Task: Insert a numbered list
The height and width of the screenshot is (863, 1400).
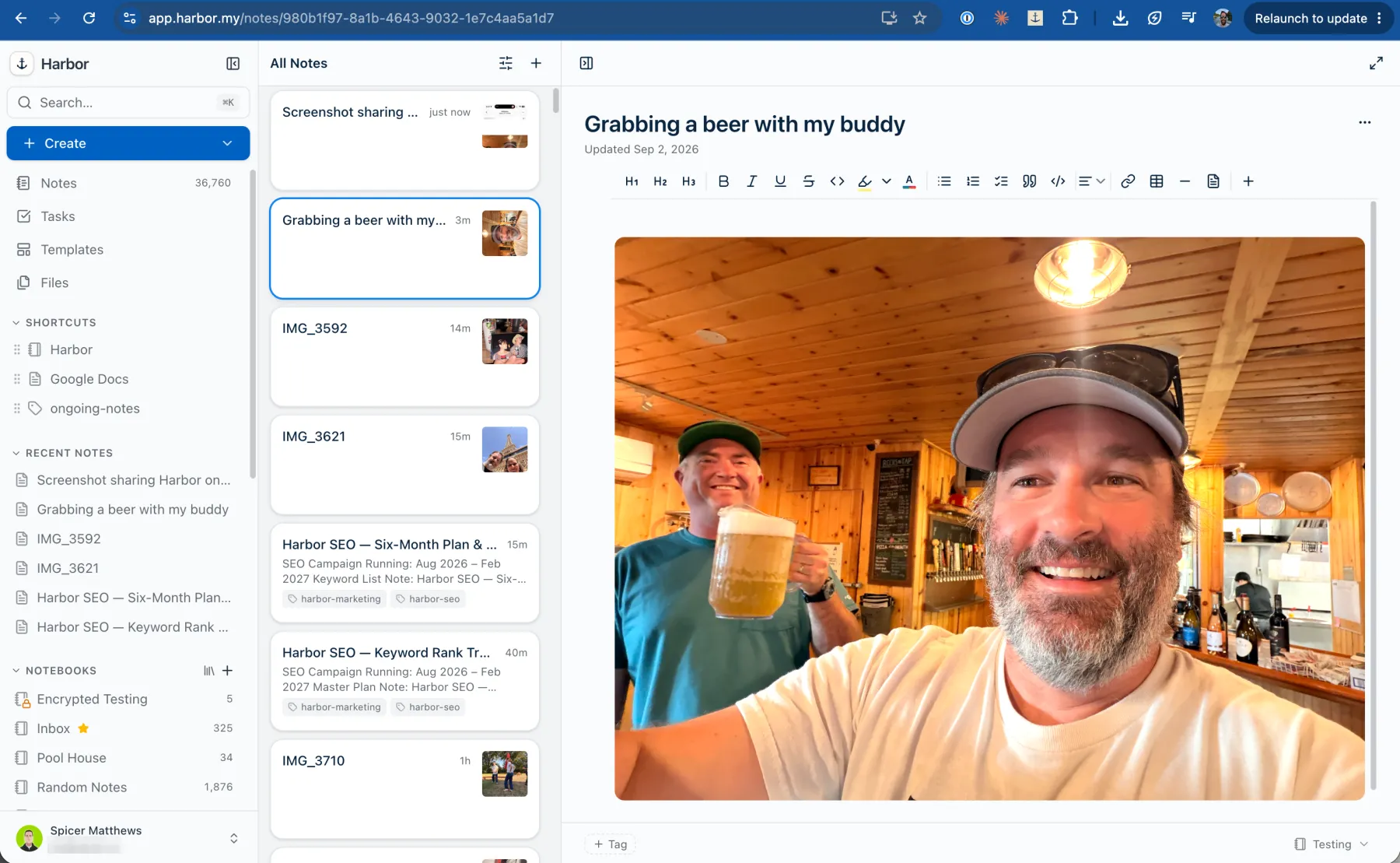Action: tap(972, 181)
